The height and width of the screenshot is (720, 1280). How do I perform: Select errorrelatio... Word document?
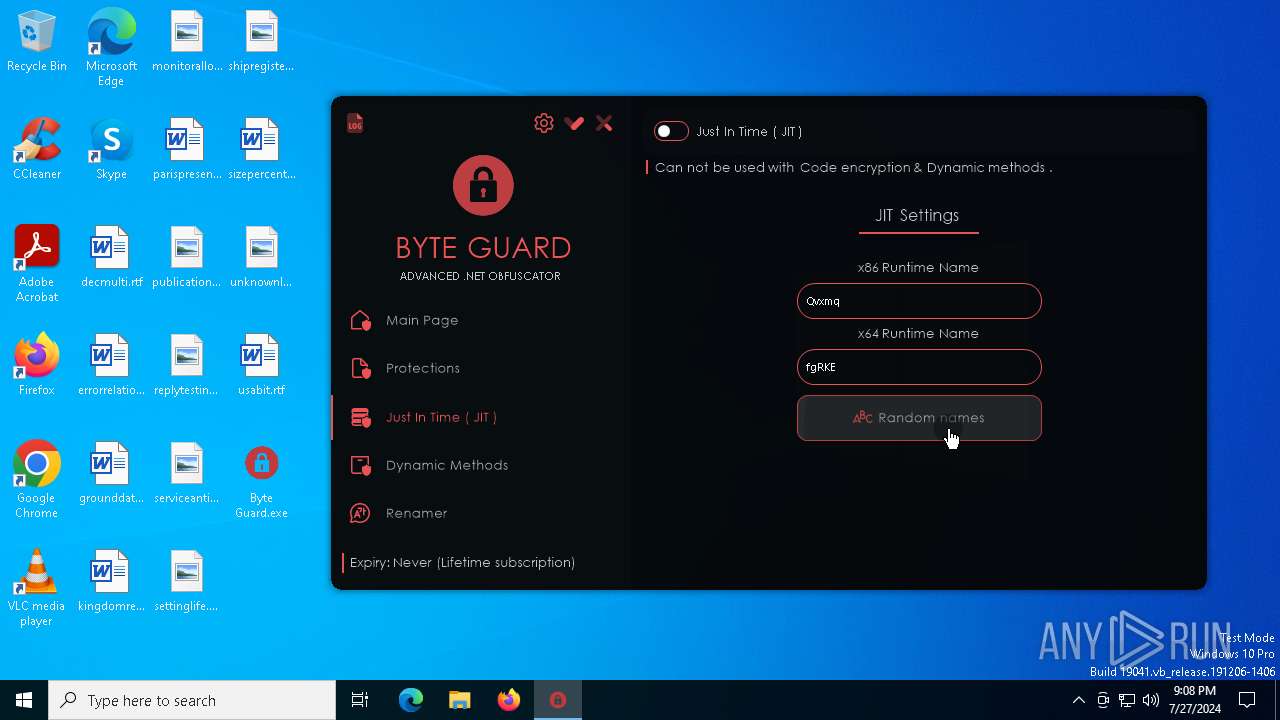point(111,366)
